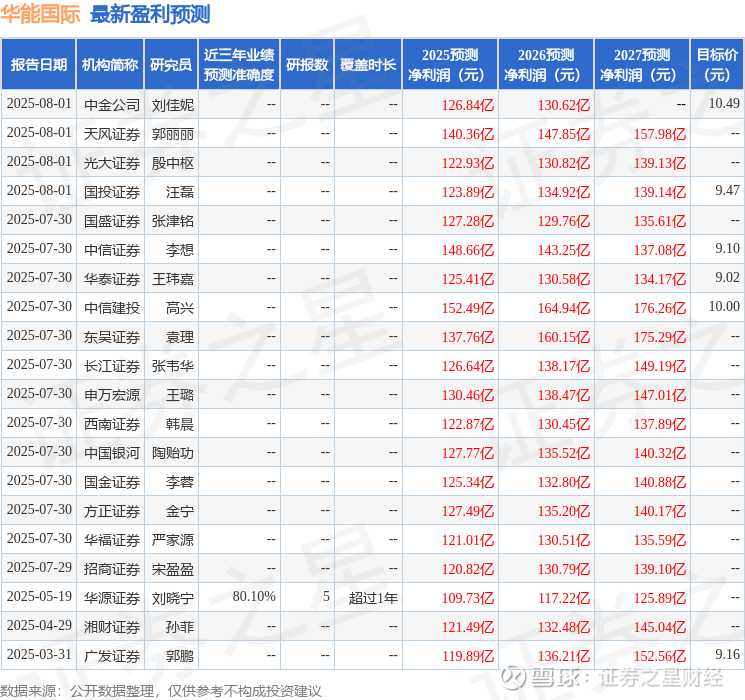Image resolution: width=745 pixels, height=700 pixels.
Task: Click 2027 profit value 176.26亿
Action: pyautogui.click(x=660, y=308)
